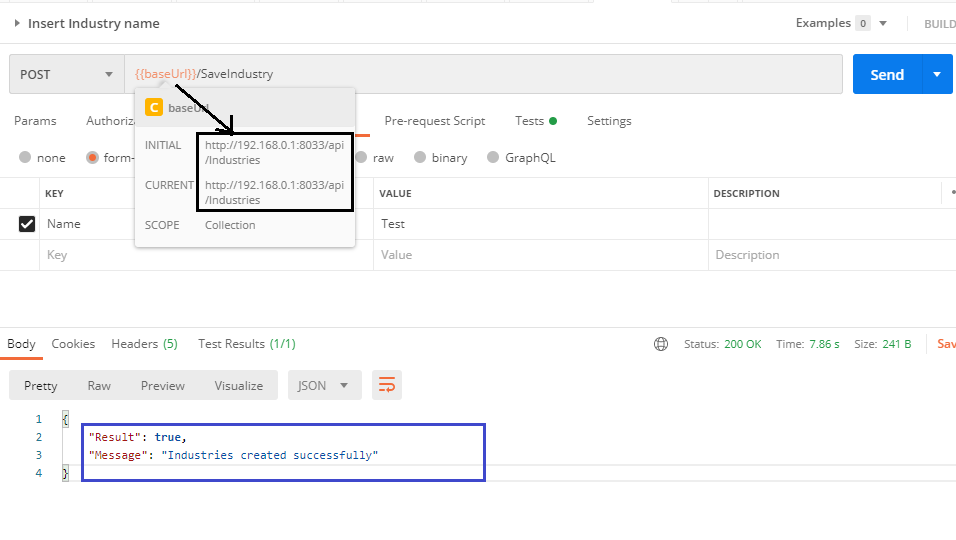Screen dimensions: 956x540
Task: Open the JSON format dropdown
Action: [x=324, y=385]
